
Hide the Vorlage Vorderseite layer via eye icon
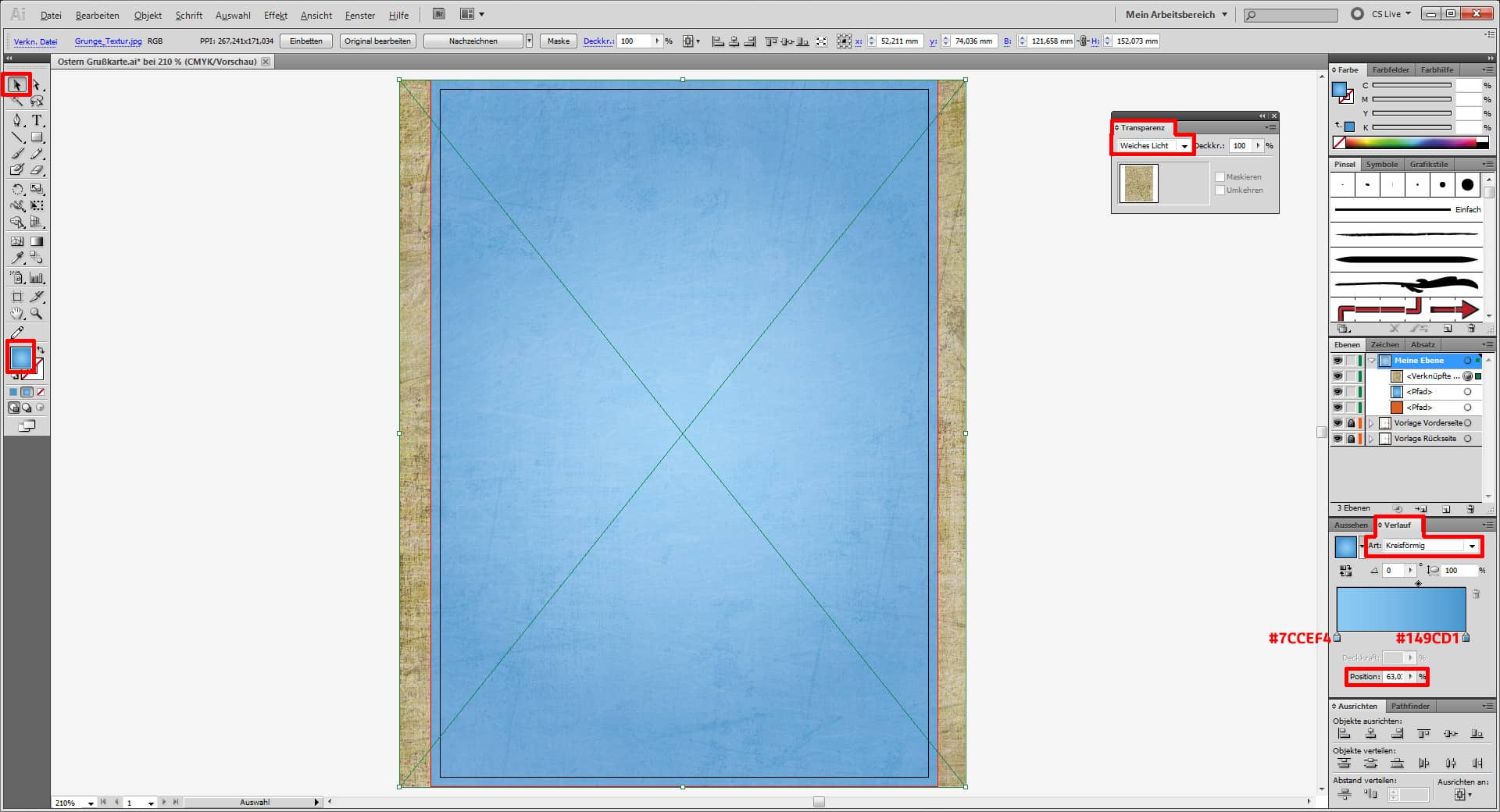1337,423
